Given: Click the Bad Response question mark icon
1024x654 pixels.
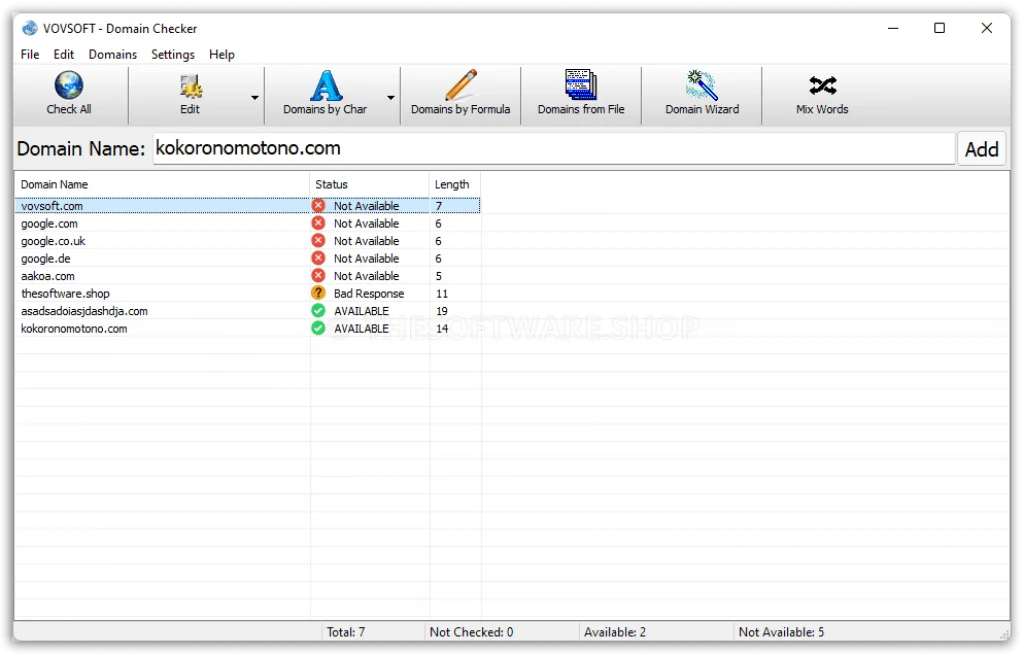Looking at the screenshot, I should pyautogui.click(x=318, y=293).
